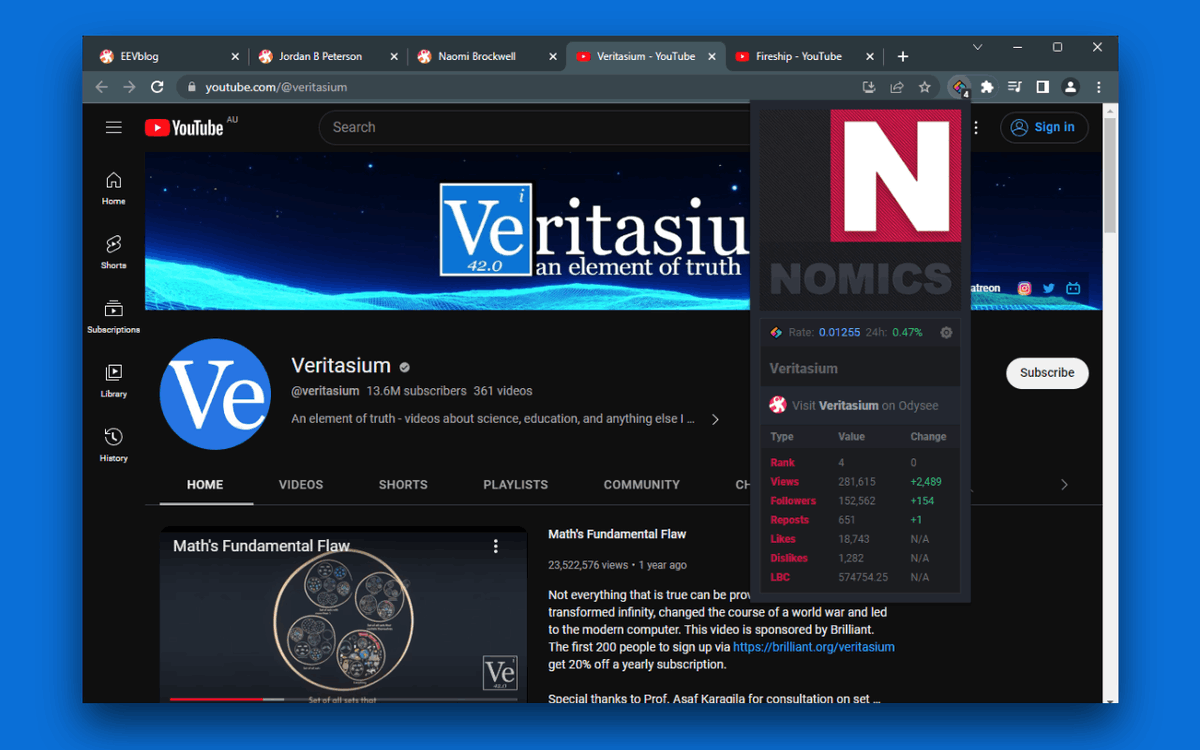
Task: Click the install app icon in address bar
Action: (869, 87)
